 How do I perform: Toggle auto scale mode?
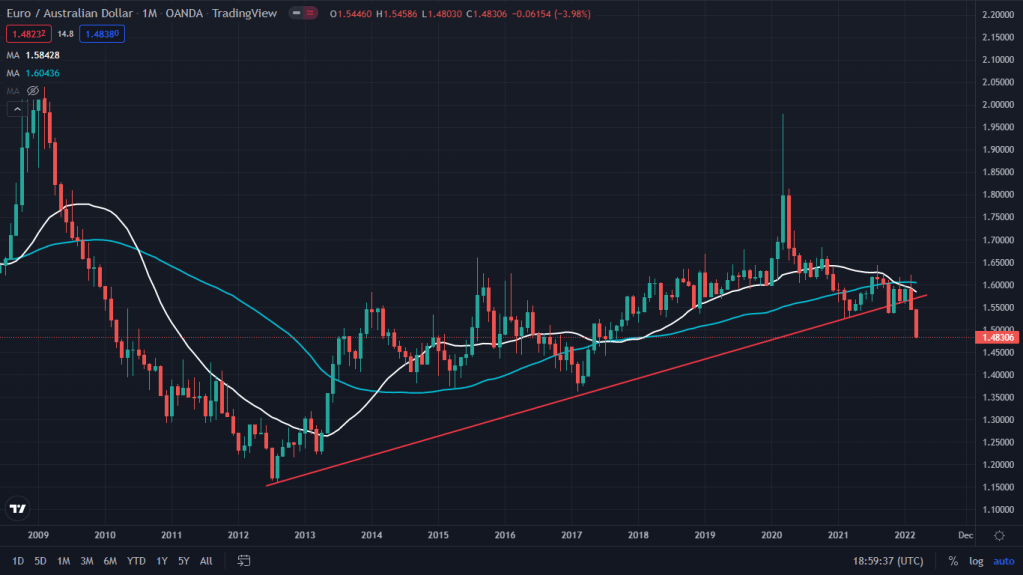coord(1002,561)
